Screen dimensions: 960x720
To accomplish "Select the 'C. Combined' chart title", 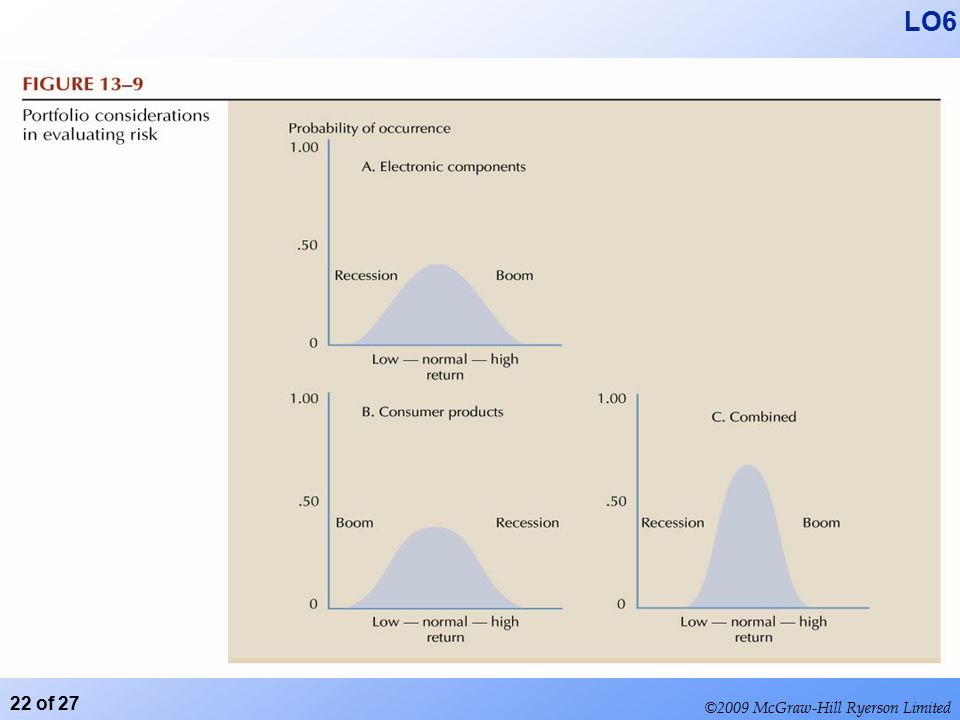I will 754,417.
